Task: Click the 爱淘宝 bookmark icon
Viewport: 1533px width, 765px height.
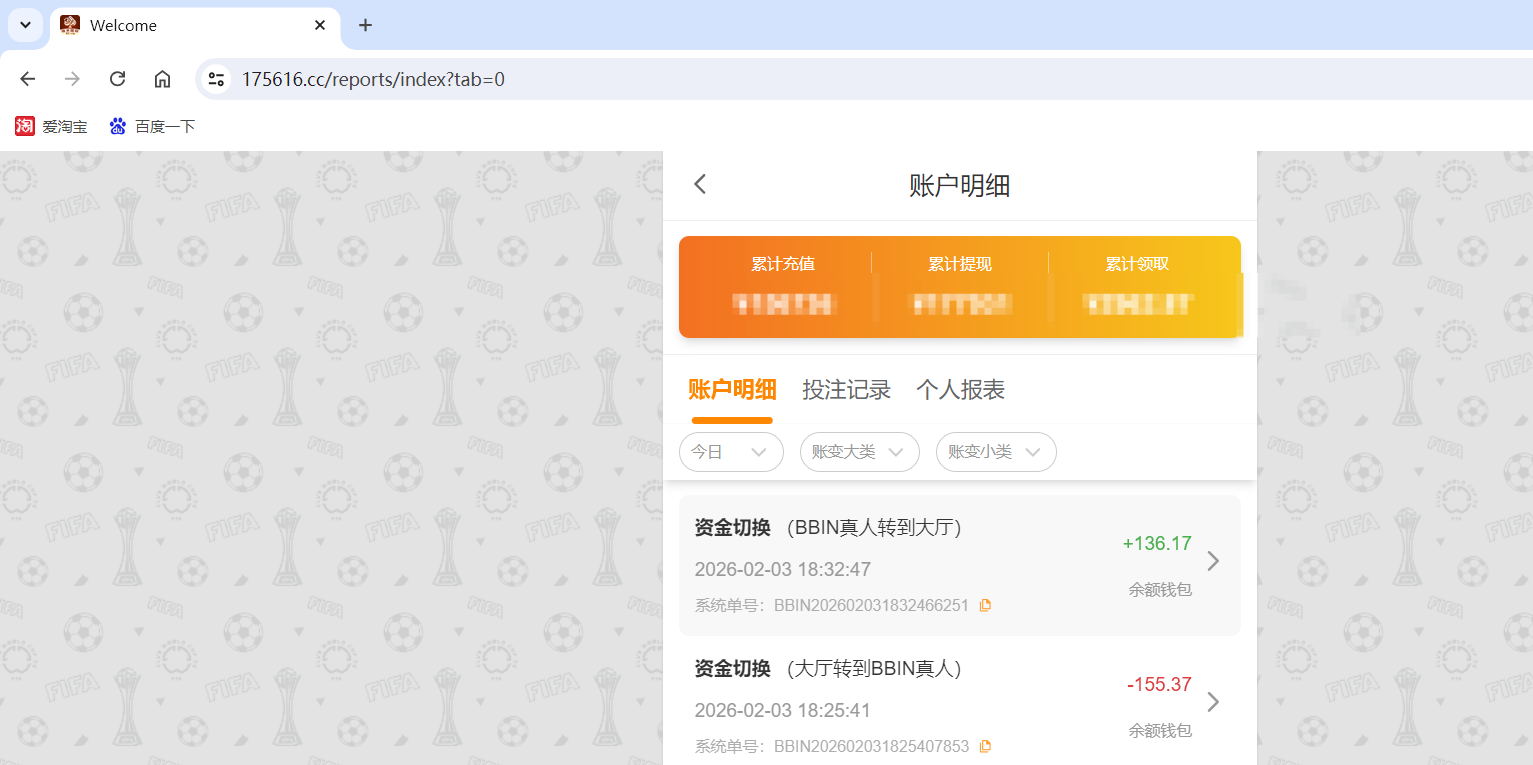Action: tap(23, 126)
